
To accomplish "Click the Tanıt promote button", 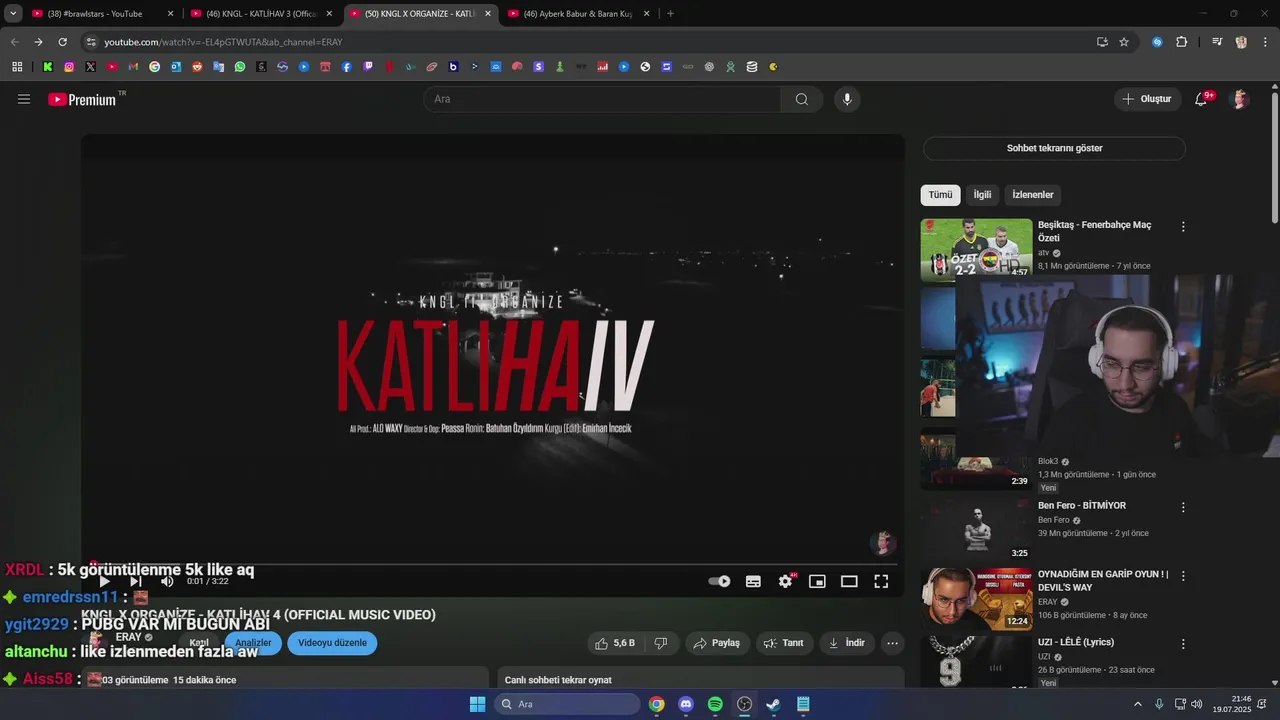I will pyautogui.click(x=784, y=643).
